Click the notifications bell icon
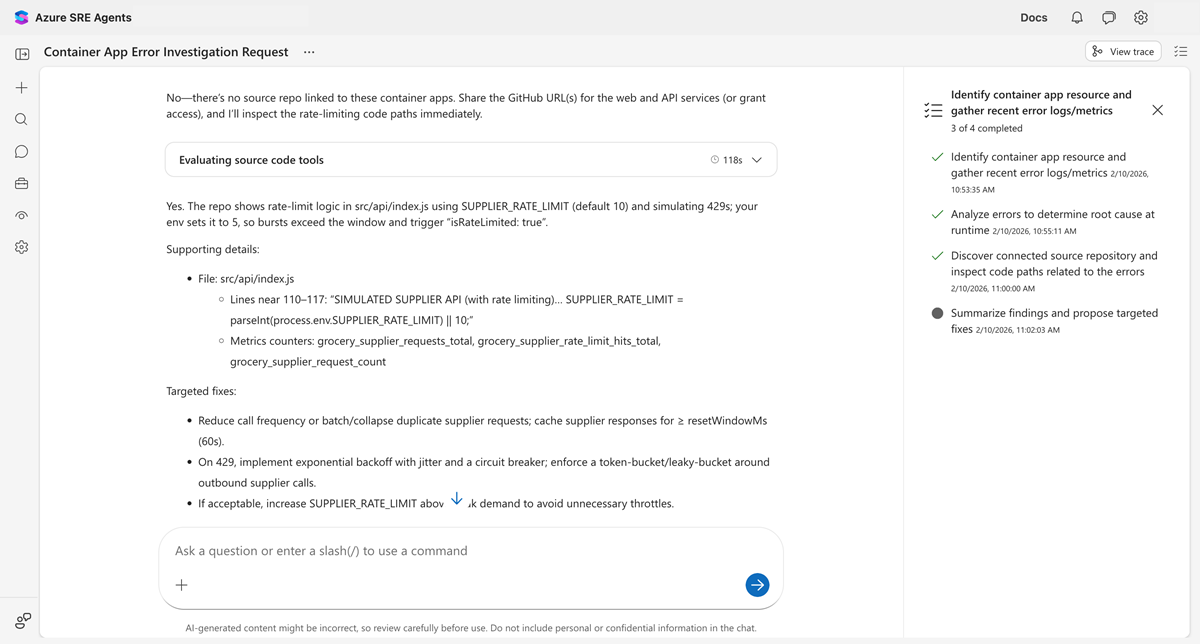 [x=1076, y=17]
